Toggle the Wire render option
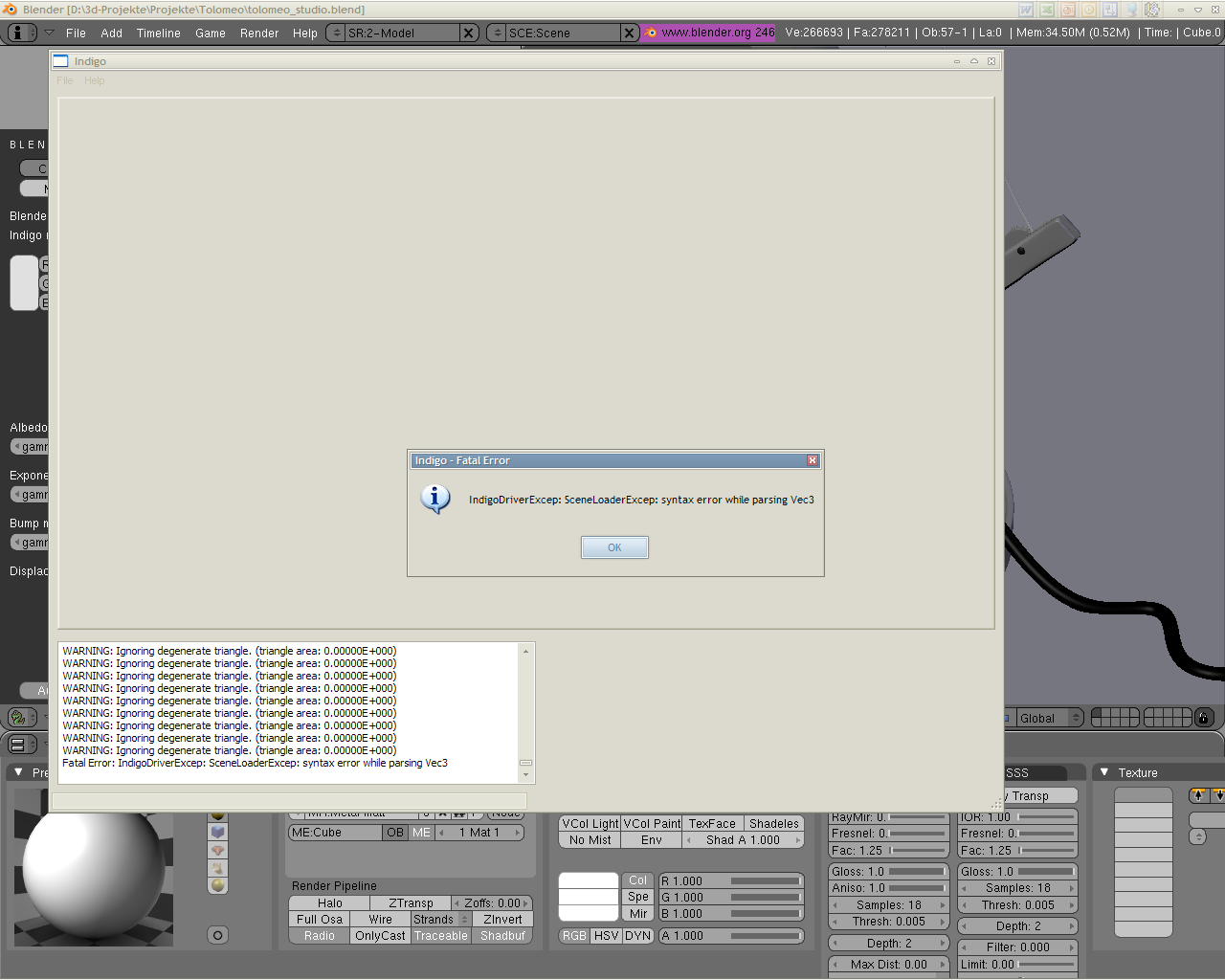 380,919
